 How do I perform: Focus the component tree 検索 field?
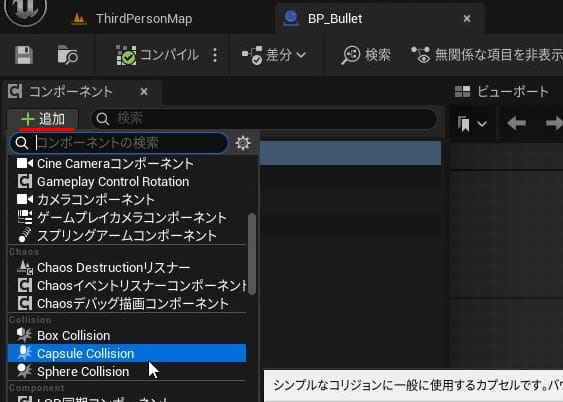click(264, 118)
